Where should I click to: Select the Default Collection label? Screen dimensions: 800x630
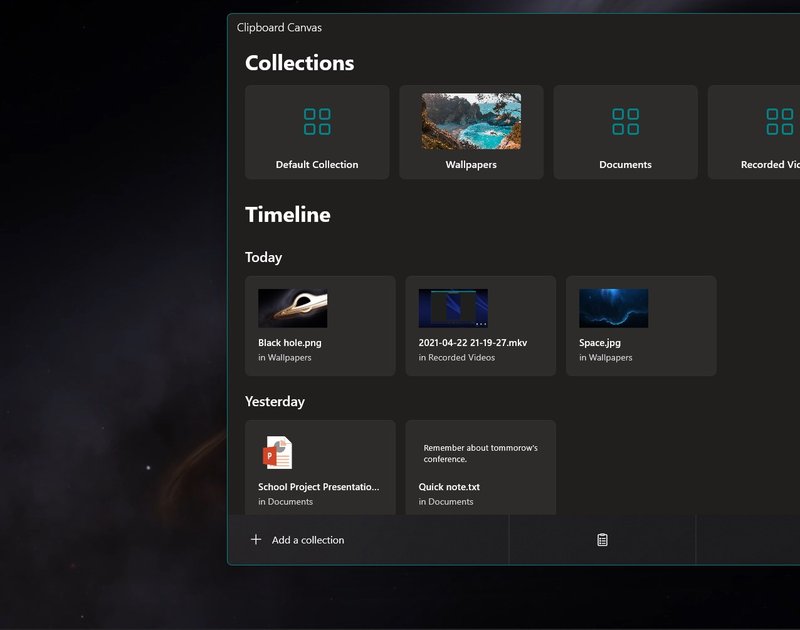[317, 165]
